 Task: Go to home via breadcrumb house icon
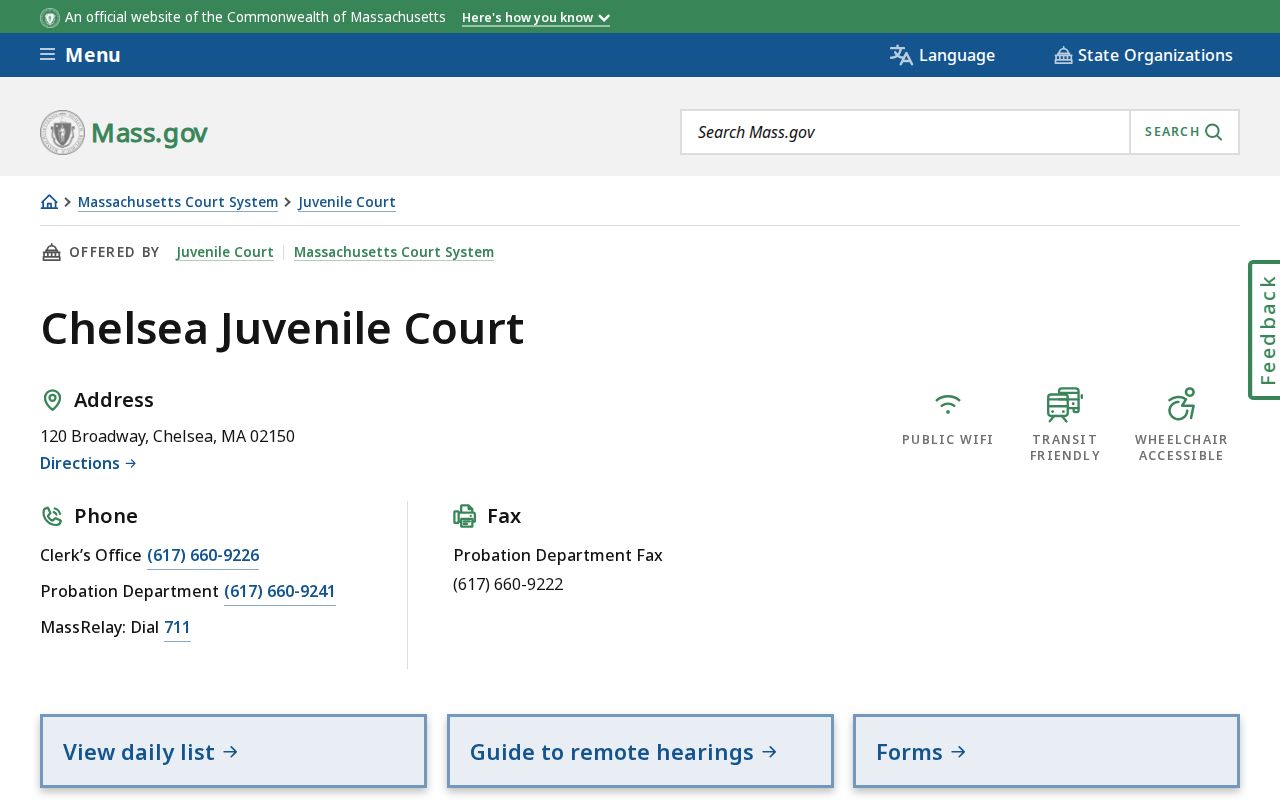pos(49,202)
